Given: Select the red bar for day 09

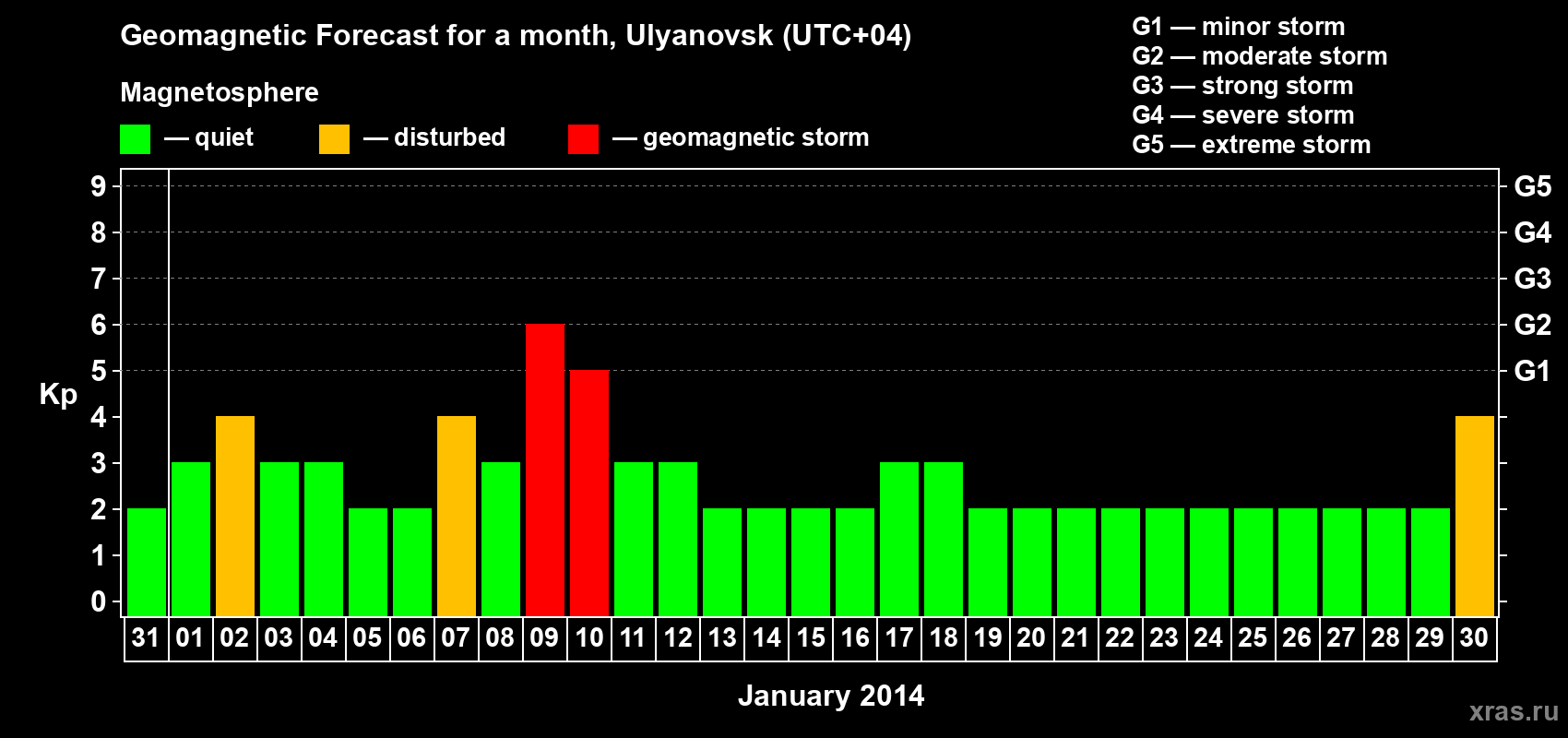Looking at the screenshot, I should point(545,470).
